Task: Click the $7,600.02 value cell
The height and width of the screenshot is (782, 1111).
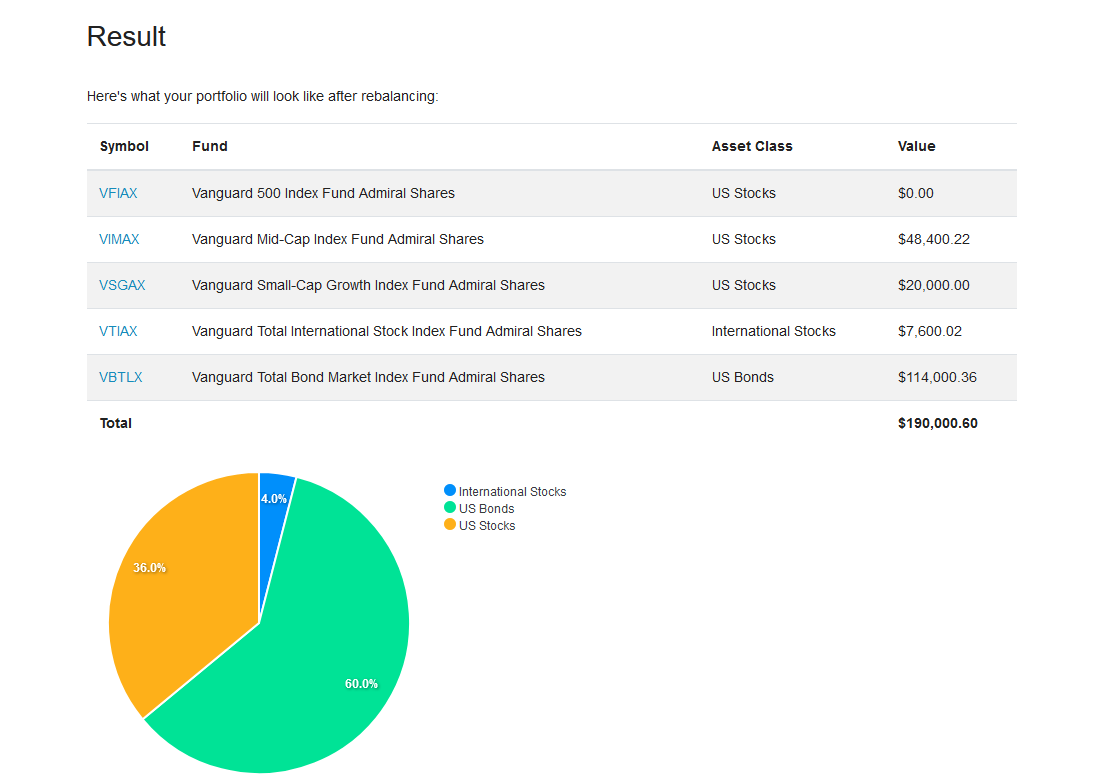Action: [930, 332]
